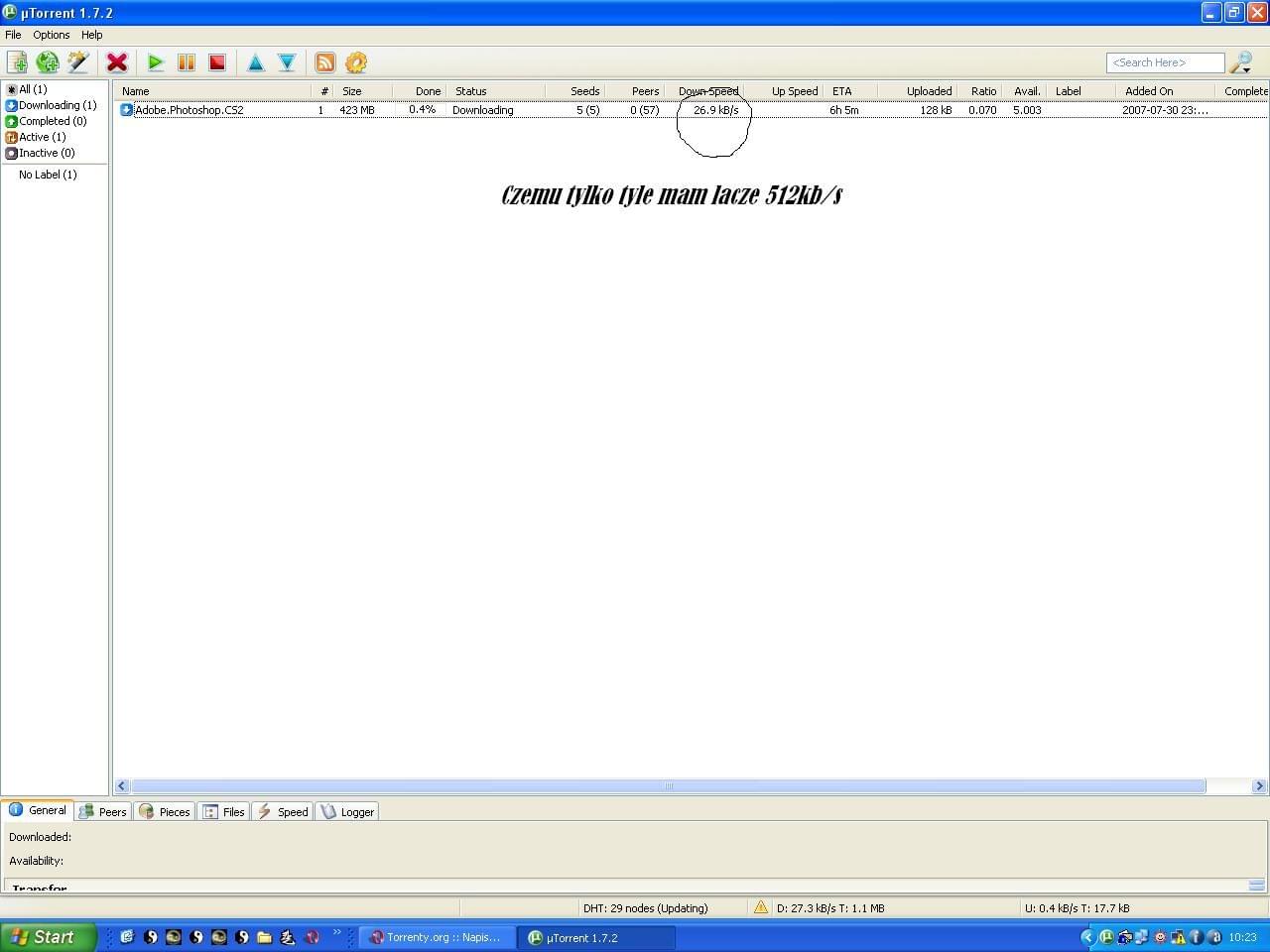Open the File menu
The height and width of the screenshot is (952, 1270).
13,35
